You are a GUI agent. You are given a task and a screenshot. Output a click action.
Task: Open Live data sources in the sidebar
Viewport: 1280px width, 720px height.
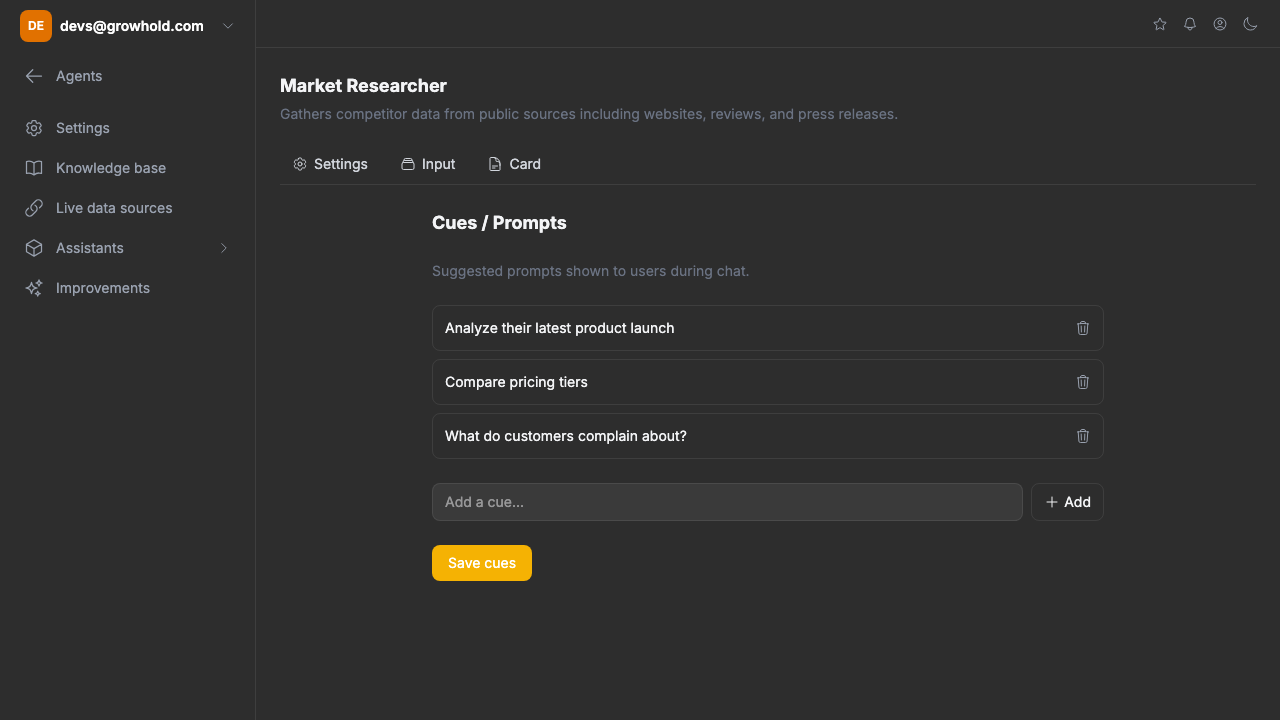coord(114,208)
